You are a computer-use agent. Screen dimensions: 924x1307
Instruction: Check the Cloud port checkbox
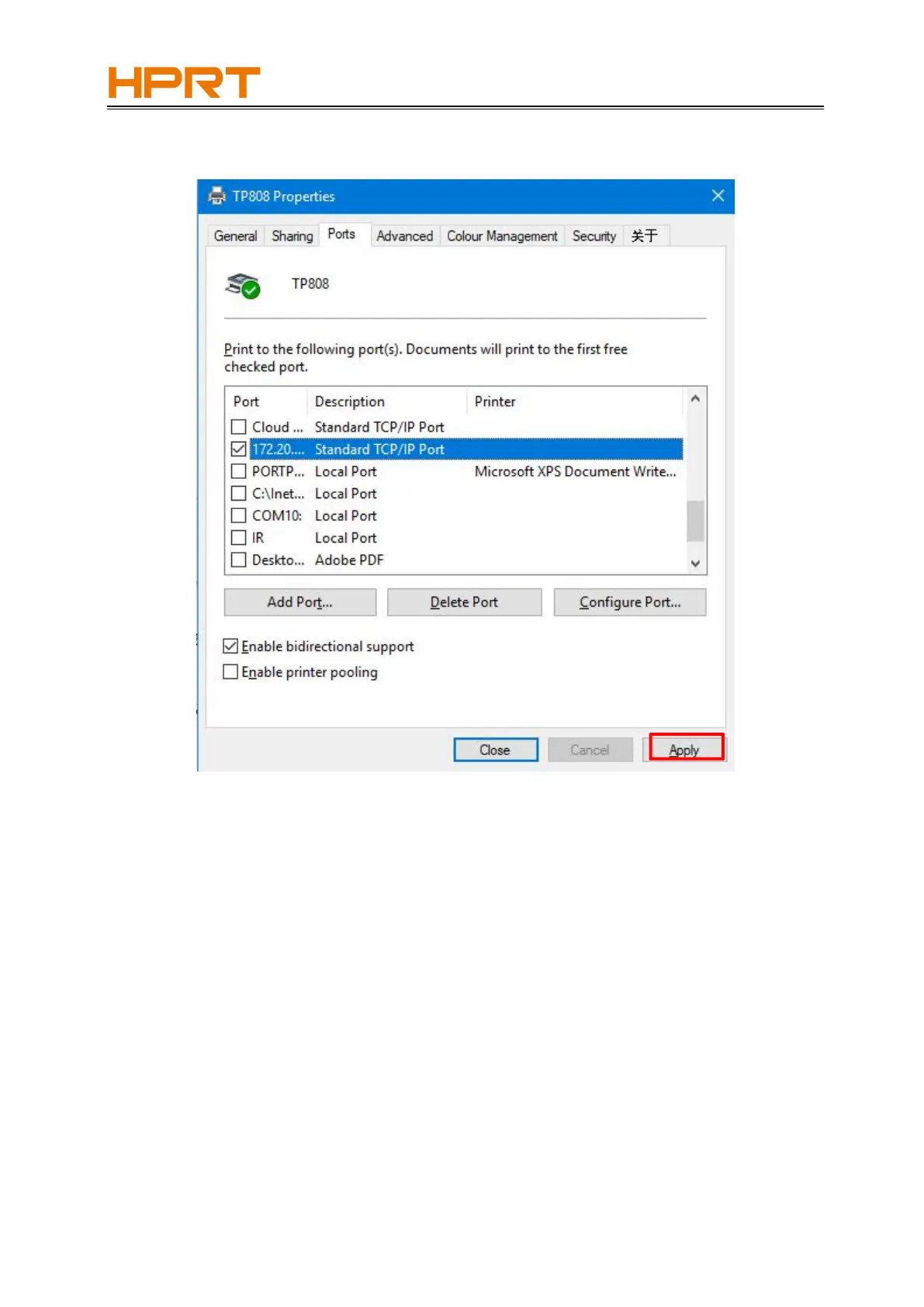[x=239, y=427]
